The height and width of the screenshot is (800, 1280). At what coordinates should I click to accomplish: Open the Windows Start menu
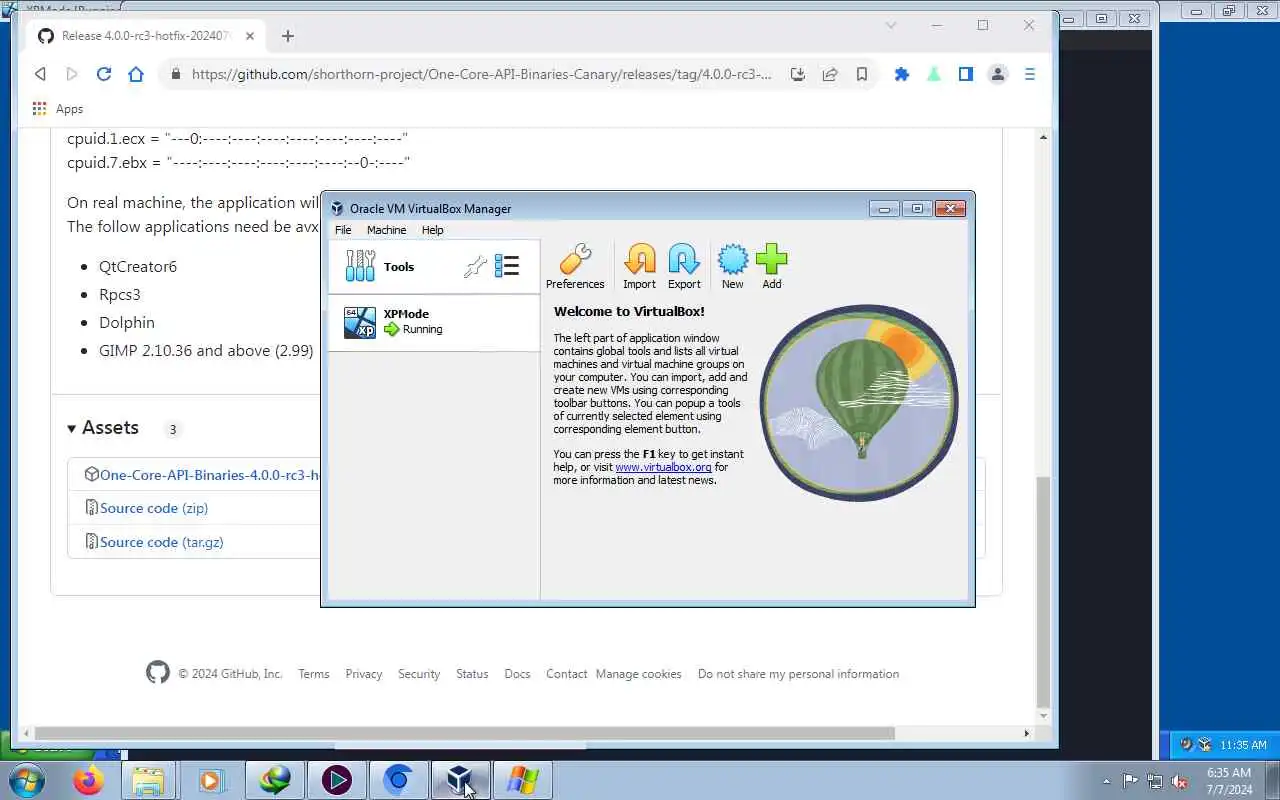pyautogui.click(x=25, y=780)
